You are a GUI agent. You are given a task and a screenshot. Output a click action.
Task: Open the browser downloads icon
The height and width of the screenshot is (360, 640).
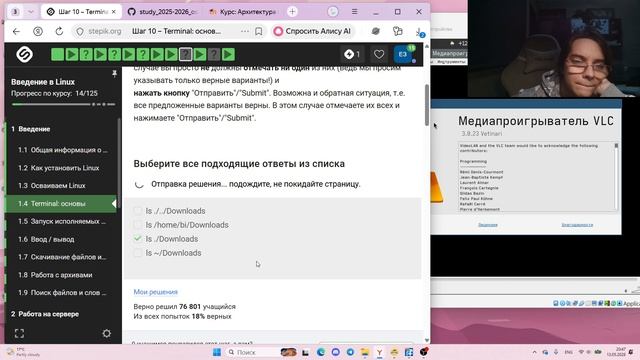point(419,32)
